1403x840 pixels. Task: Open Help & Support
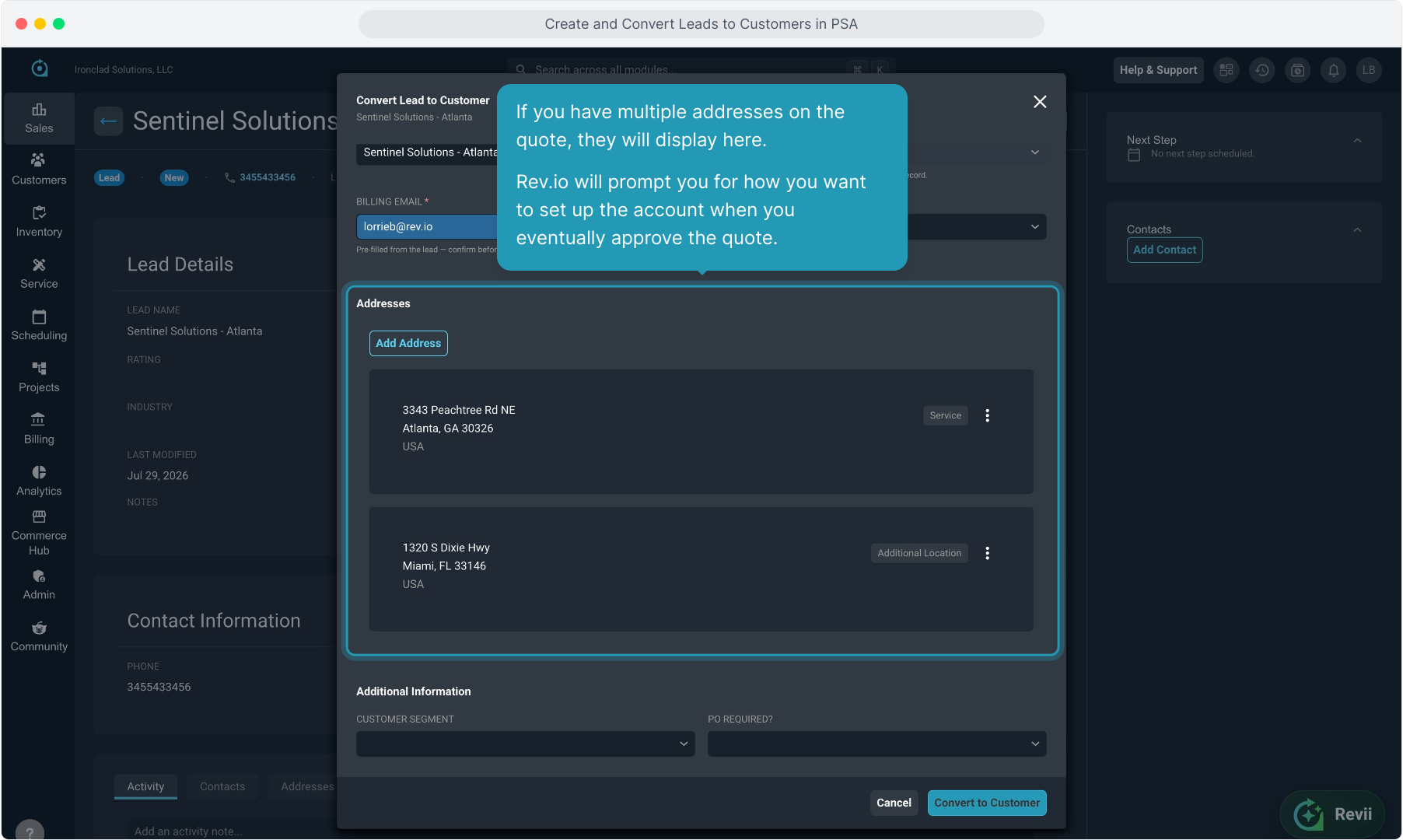pos(1158,70)
